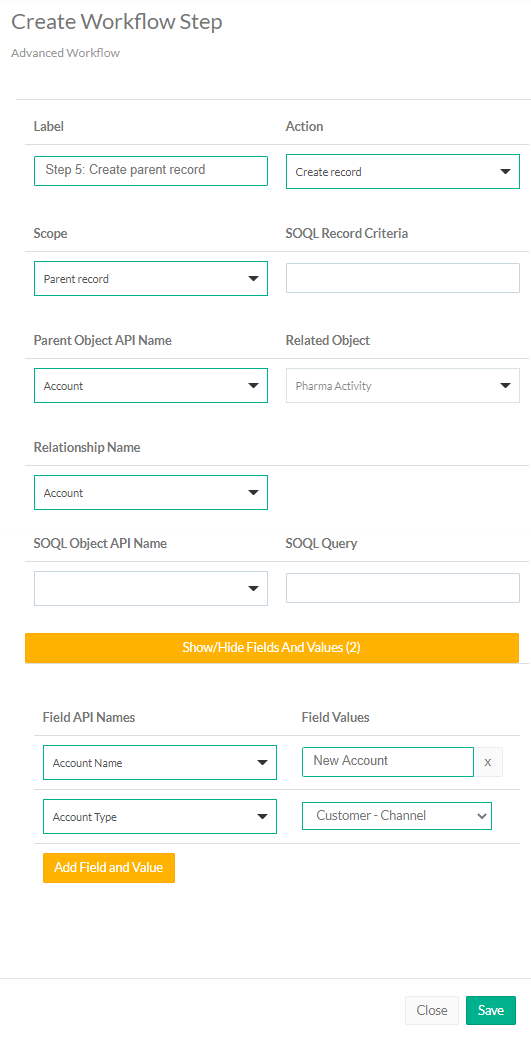The image size is (531, 1039).
Task: Open the empty SOQL Object API Name dropdown
Action: (150, 588)
